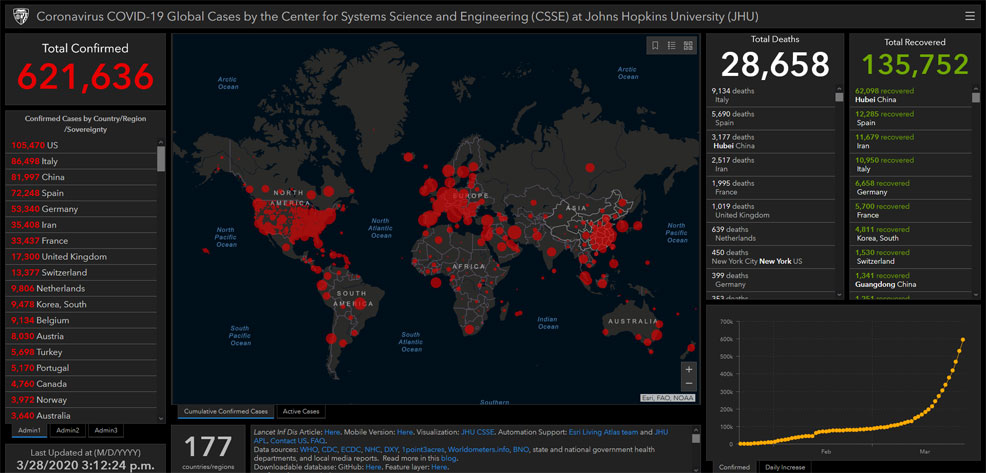Select the 35,408 Iran row
Screen dimensions: 986x473
pyautogui.click(x=81, y=225)
